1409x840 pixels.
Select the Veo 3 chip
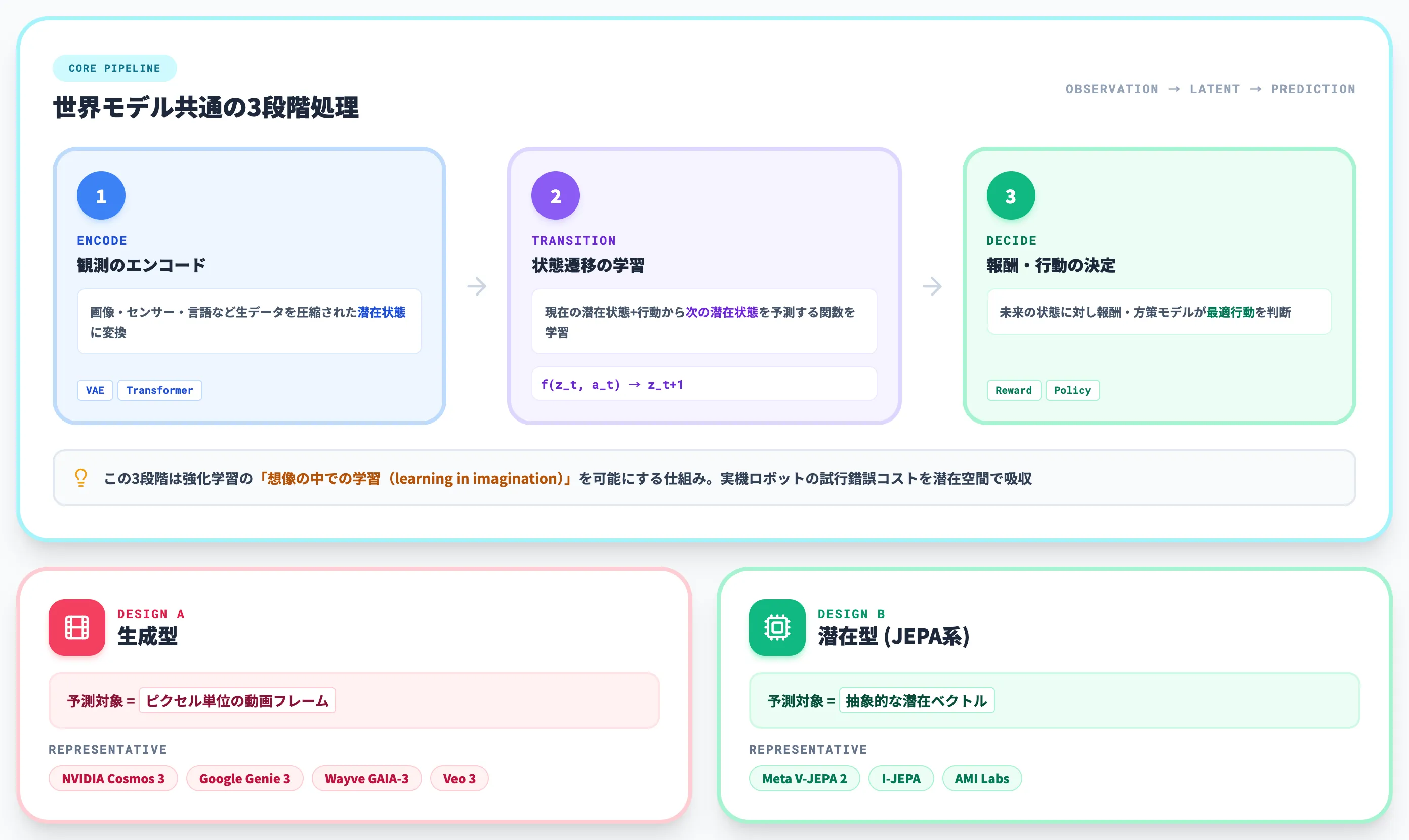[459, 778]
